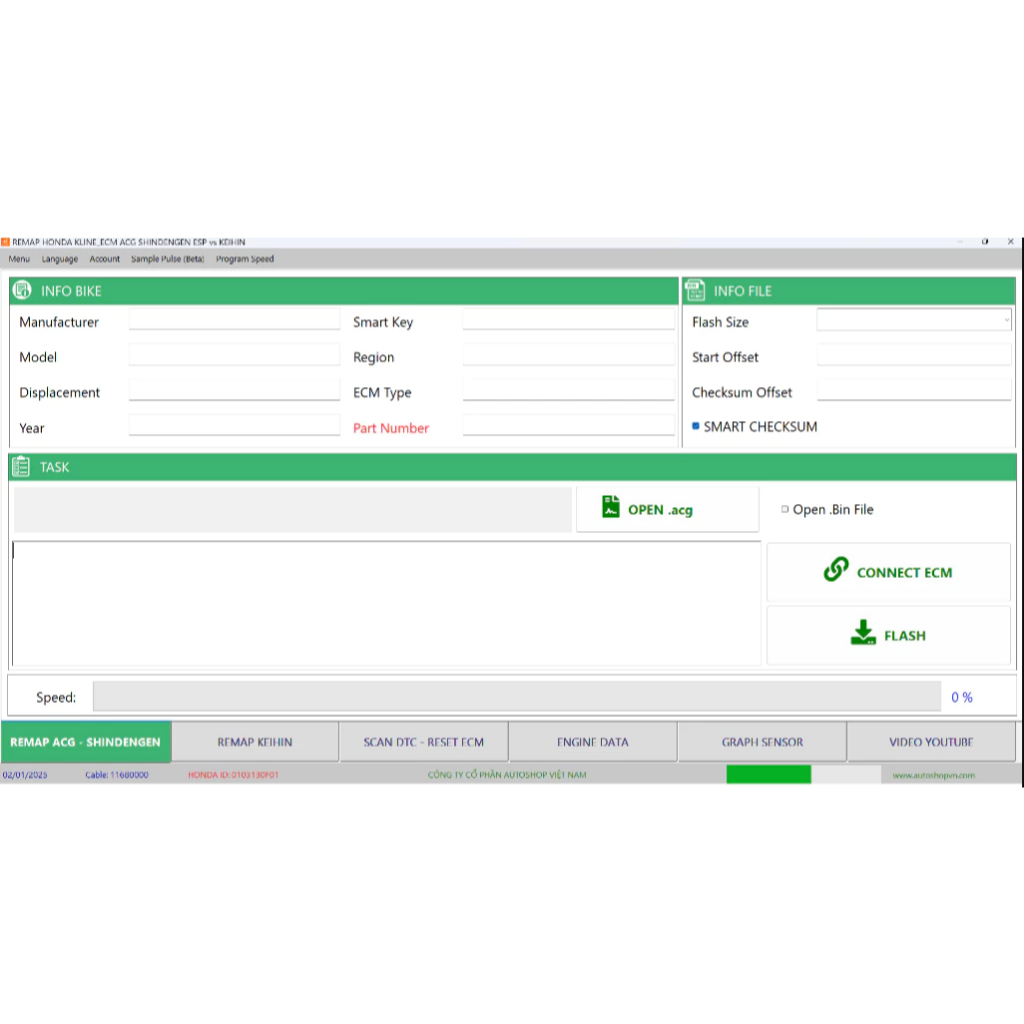Click the download icon on FLASH
Viewport: 1024px width, 1024px height.
[863, 633]
